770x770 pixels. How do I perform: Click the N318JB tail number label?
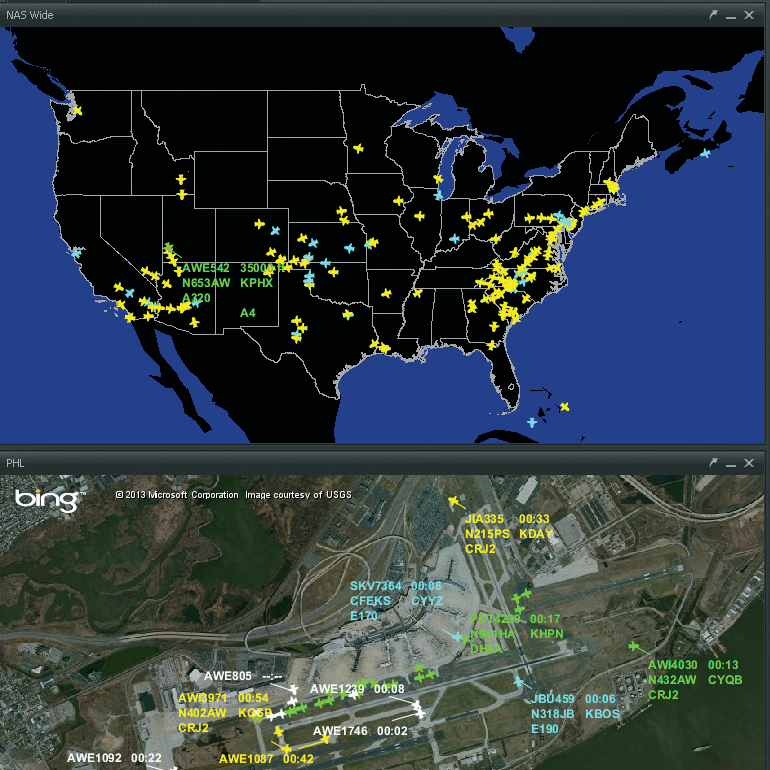point(552,714)
